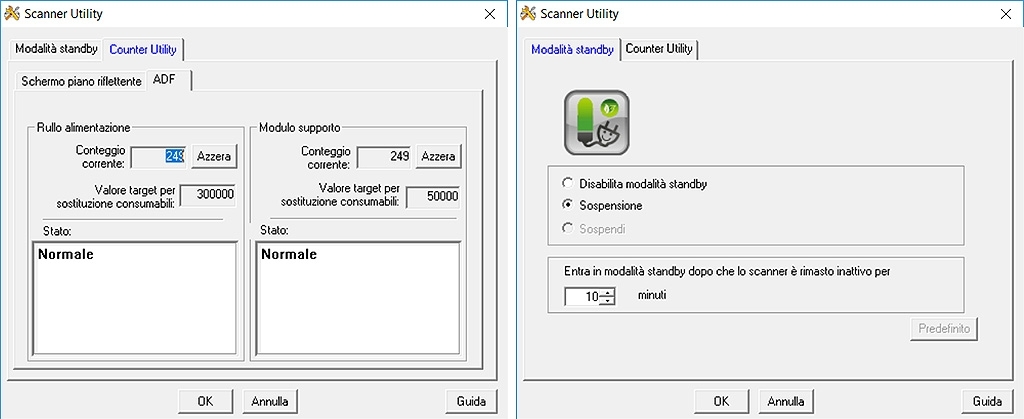Choose the "Sospensione" radio button
The width and height of the screenshot is (1024, 419).
point(569,206)
